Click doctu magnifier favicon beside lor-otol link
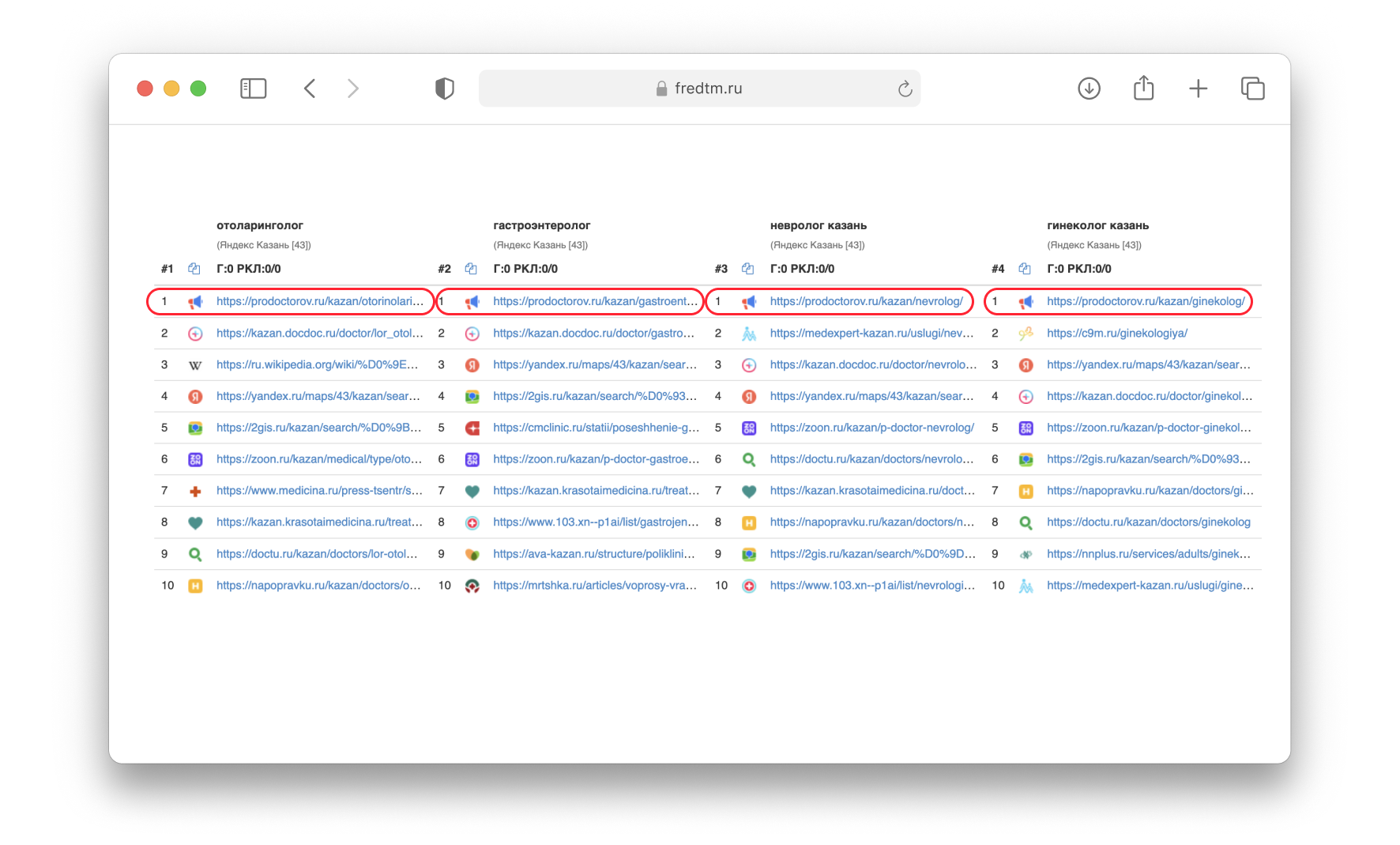 pyautogui.click(x=195, y=554)
